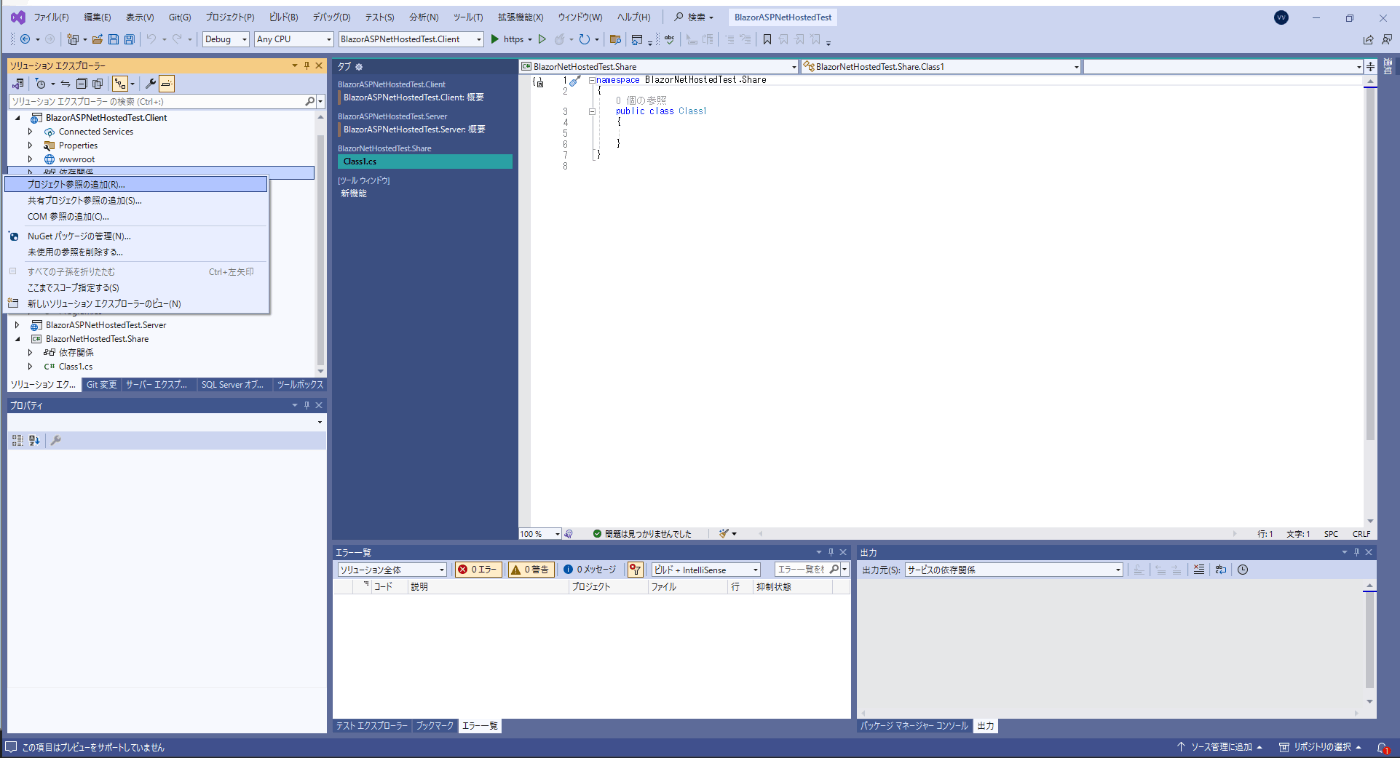Toggle word wrap in Output panel

point(1221,569)
